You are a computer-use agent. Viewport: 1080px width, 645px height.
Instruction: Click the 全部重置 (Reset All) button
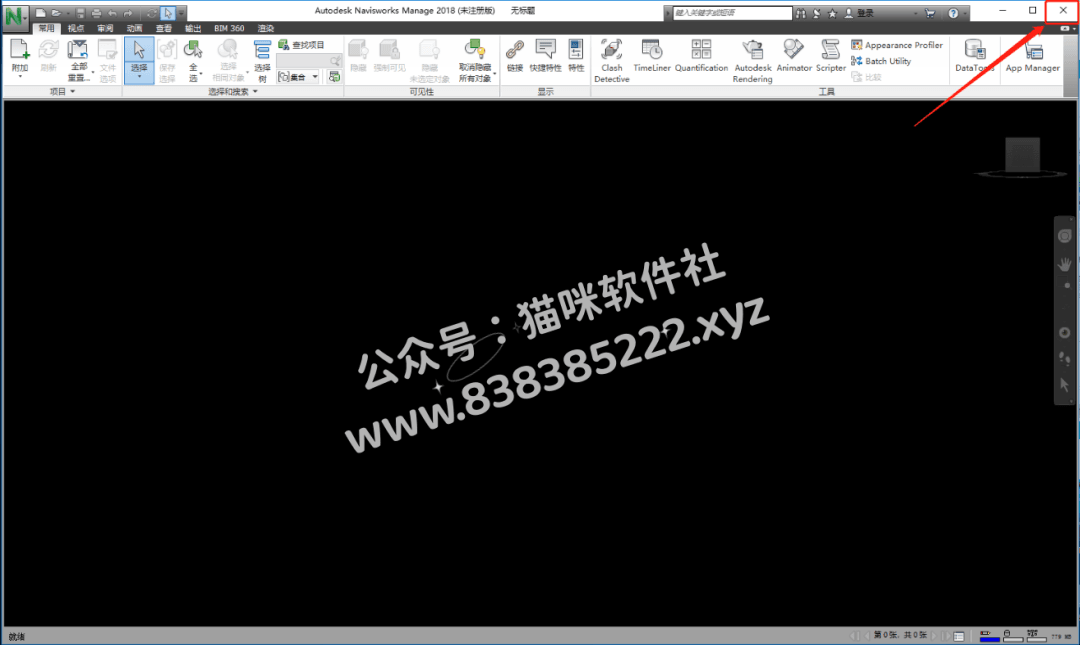(79, 60)
